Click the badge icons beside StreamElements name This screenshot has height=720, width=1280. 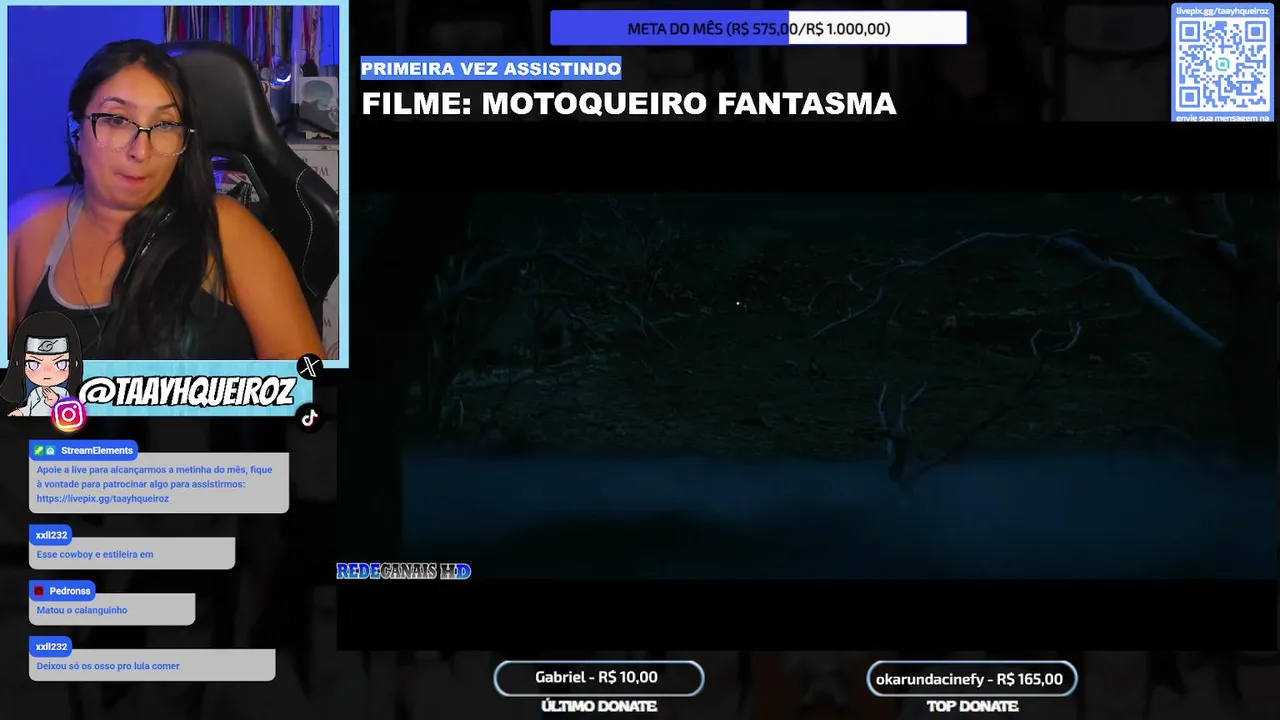coord(44,451)
